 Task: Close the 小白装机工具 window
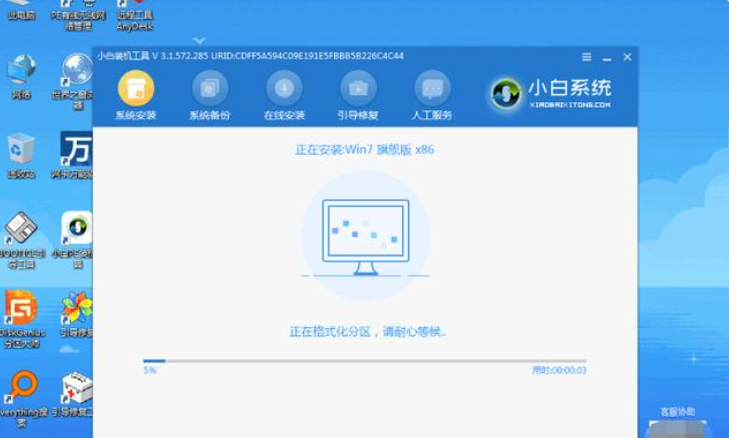(x=627, y=57)
